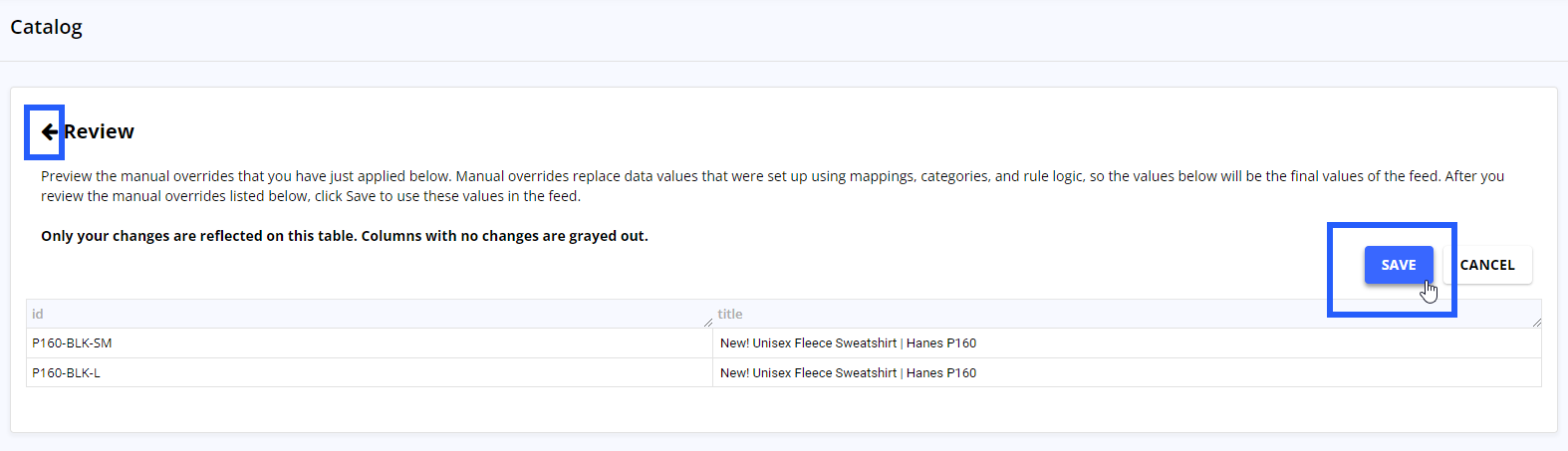Click the paragraph line starting with 'Preview the manual overrides'
The height and width of the screenshot is (451, 1568).
click(x=772, y=176)
